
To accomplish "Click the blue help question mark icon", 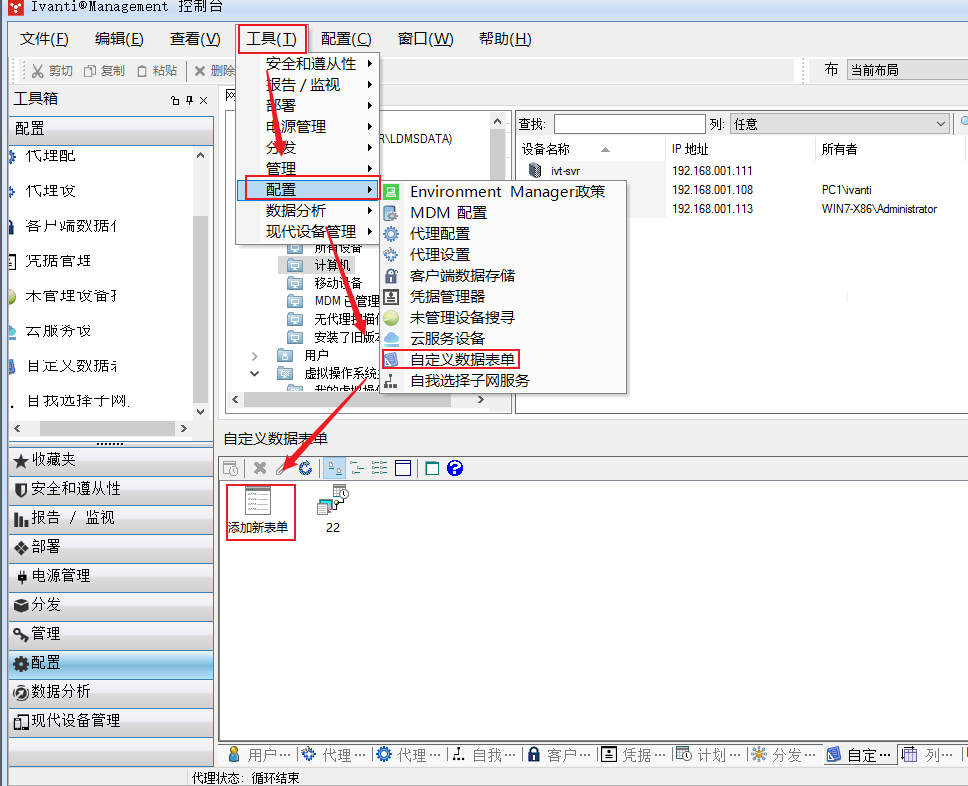I will coord(455,468).
